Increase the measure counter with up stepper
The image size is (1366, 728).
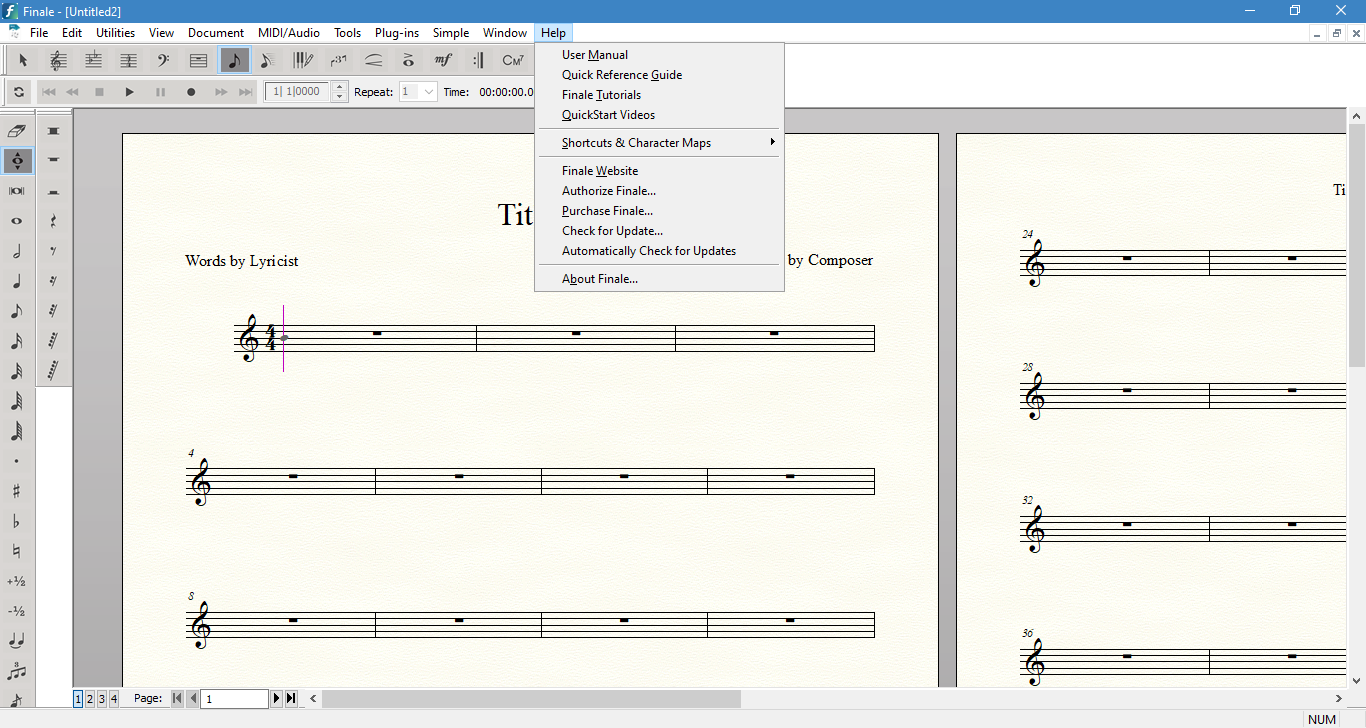(x=340, y=87)
